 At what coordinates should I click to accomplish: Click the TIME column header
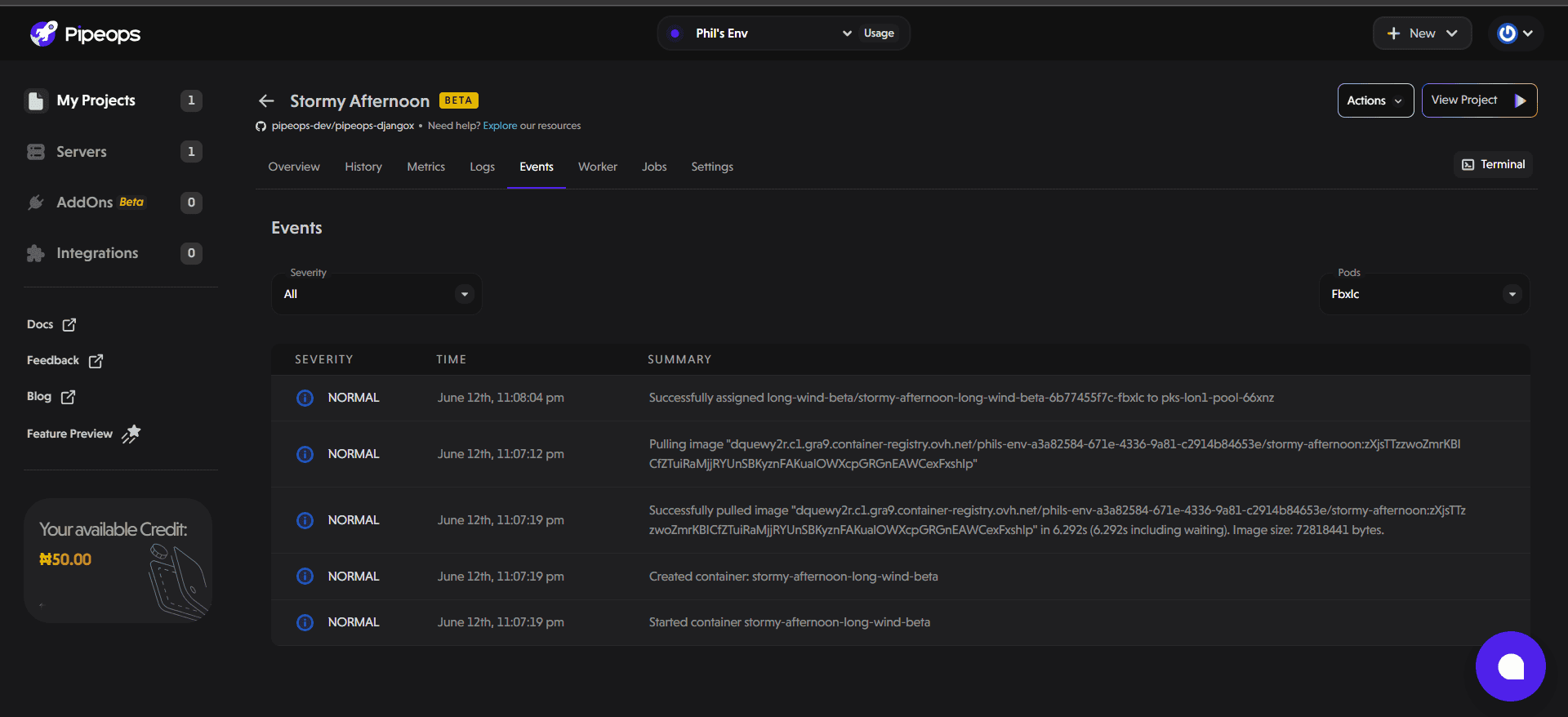pos(451,359)
